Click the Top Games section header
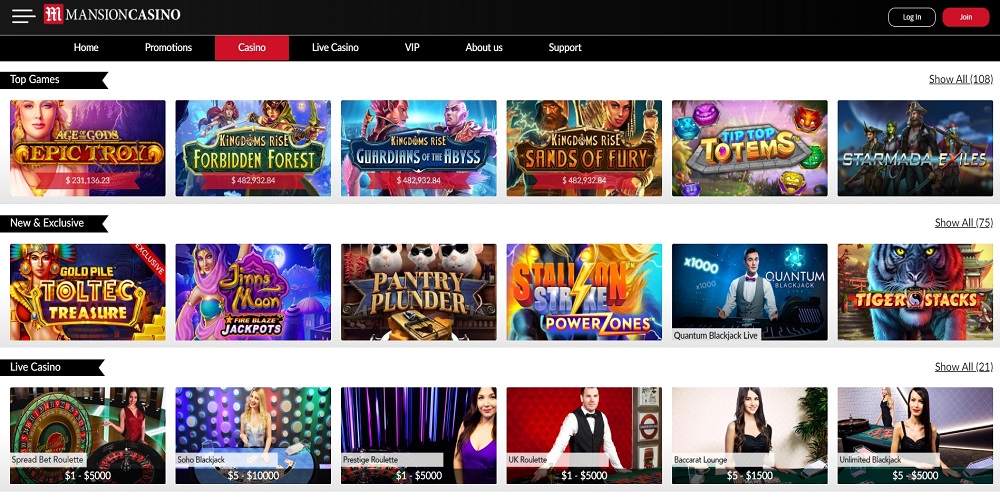The width and height of the screenshot is (1000, 500). coord(54,80)
